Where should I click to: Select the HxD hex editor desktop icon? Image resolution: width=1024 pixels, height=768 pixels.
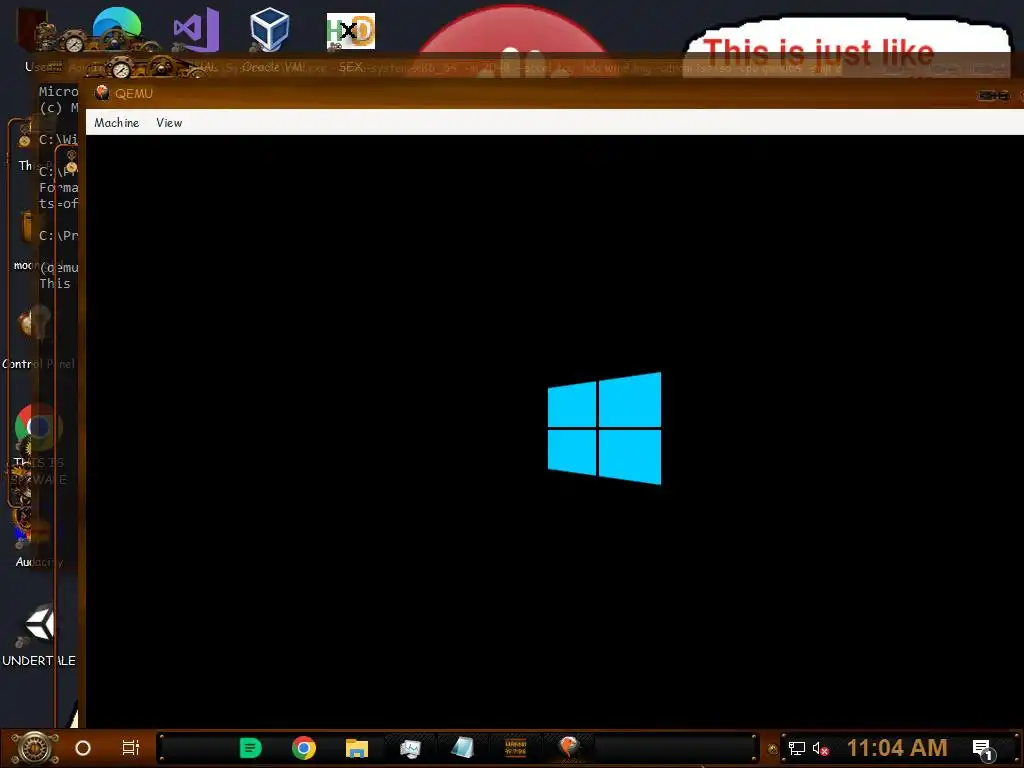(351, 31)
